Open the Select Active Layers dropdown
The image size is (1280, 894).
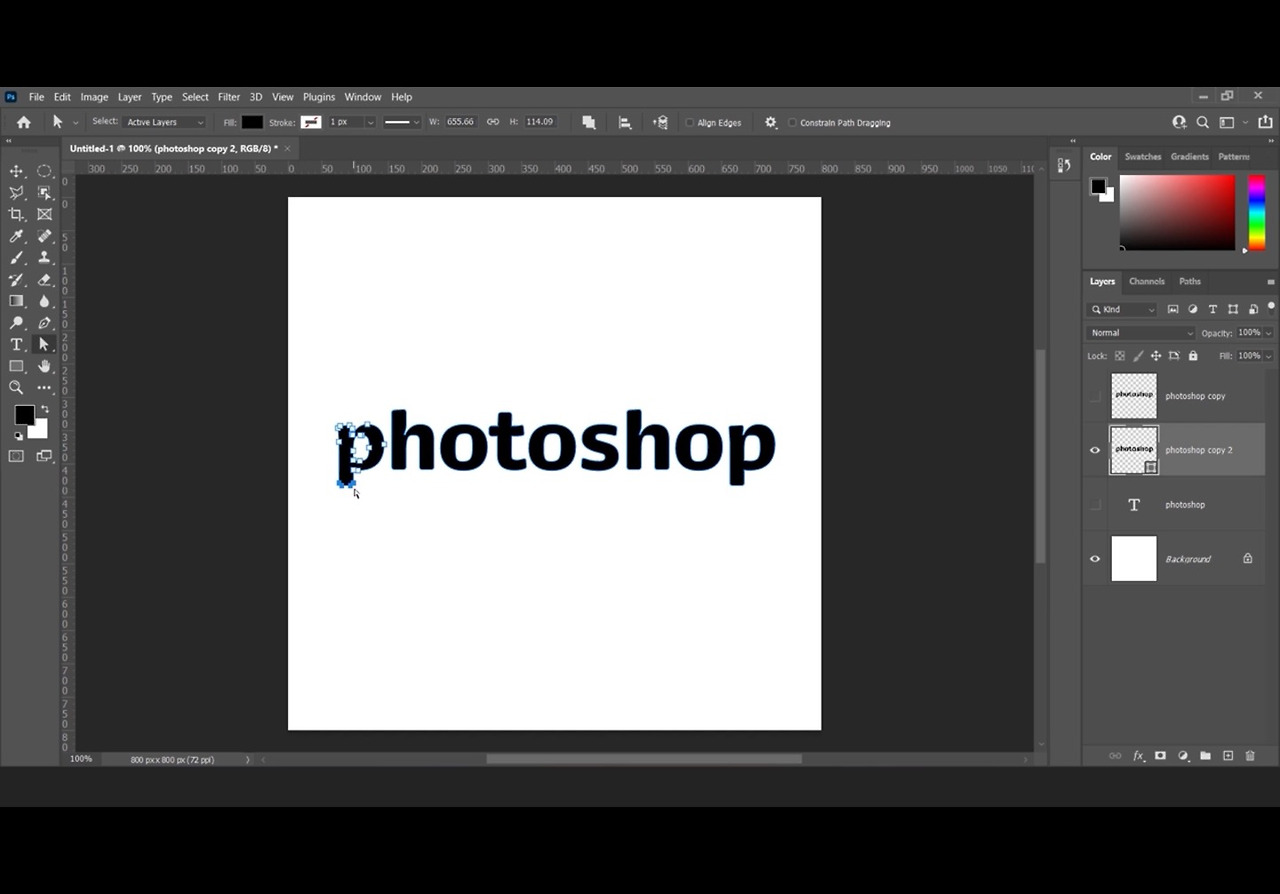[164, 122]
